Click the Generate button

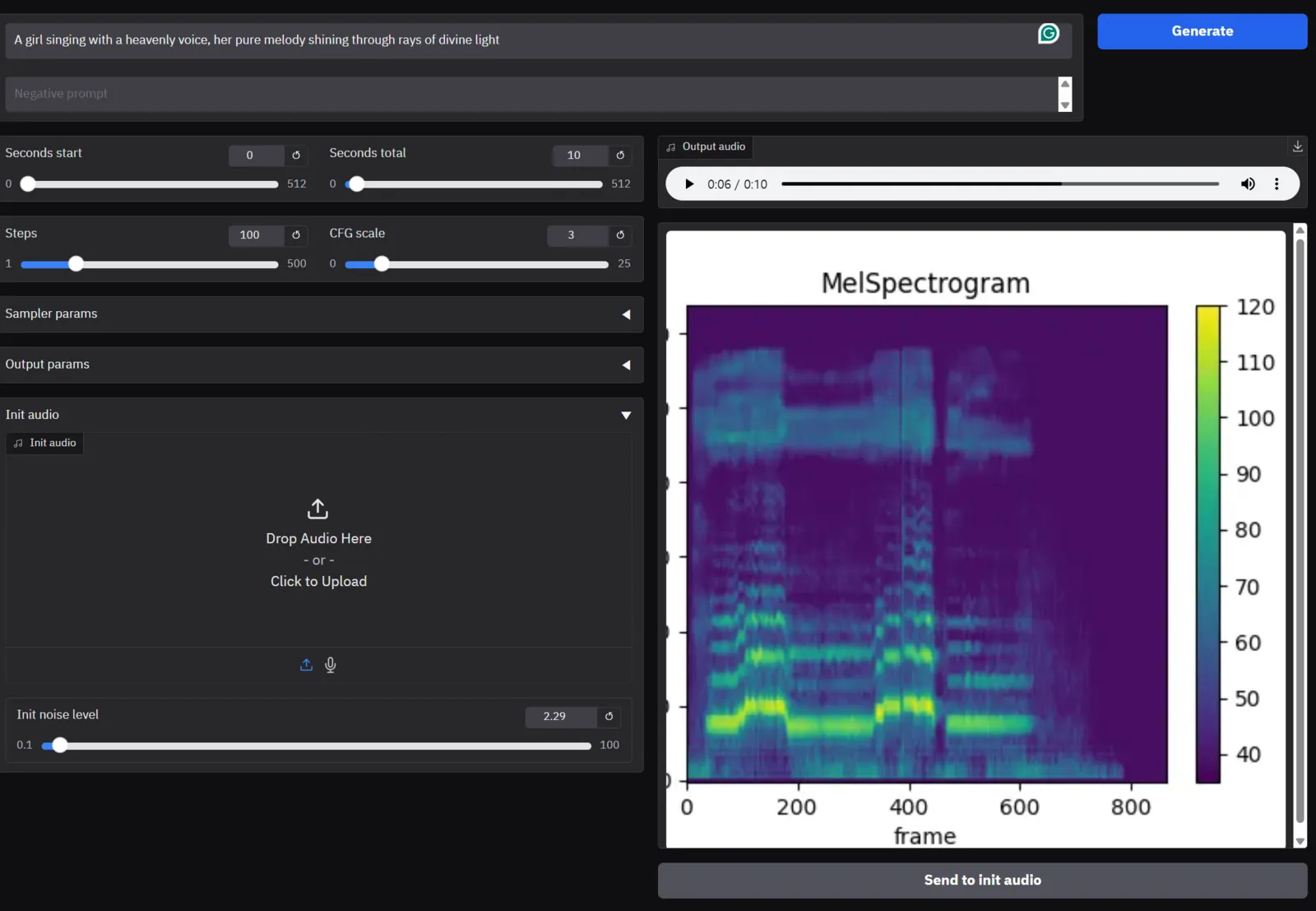click(x=1202, y=31)
